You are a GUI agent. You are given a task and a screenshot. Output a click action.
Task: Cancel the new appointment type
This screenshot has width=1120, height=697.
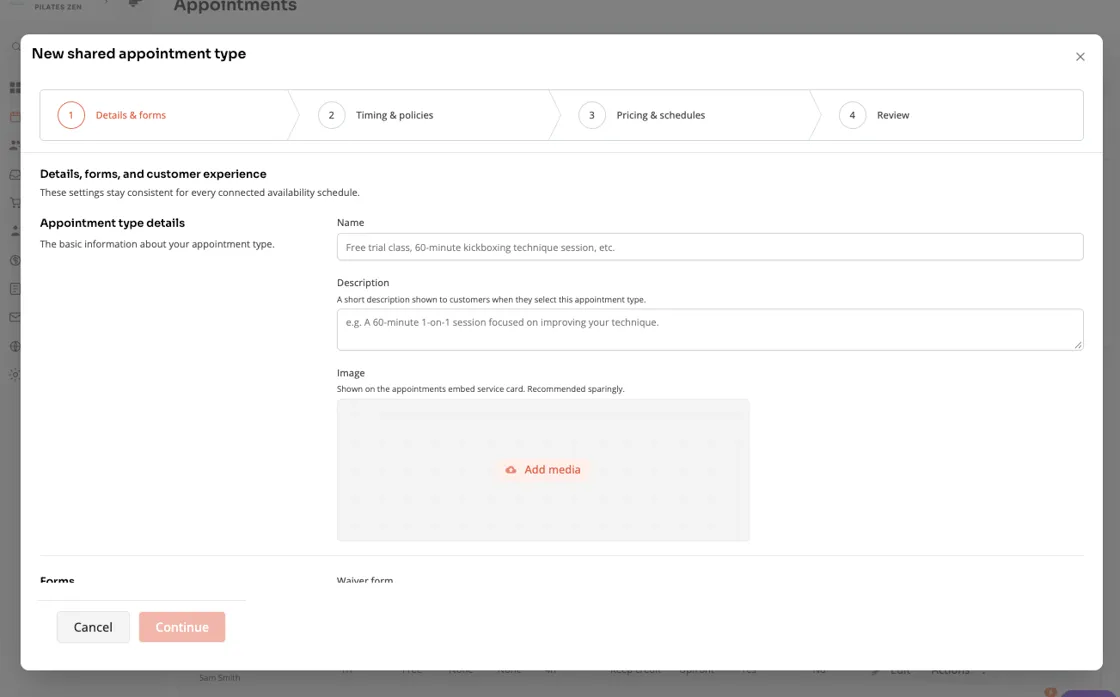tap(93, 627)
